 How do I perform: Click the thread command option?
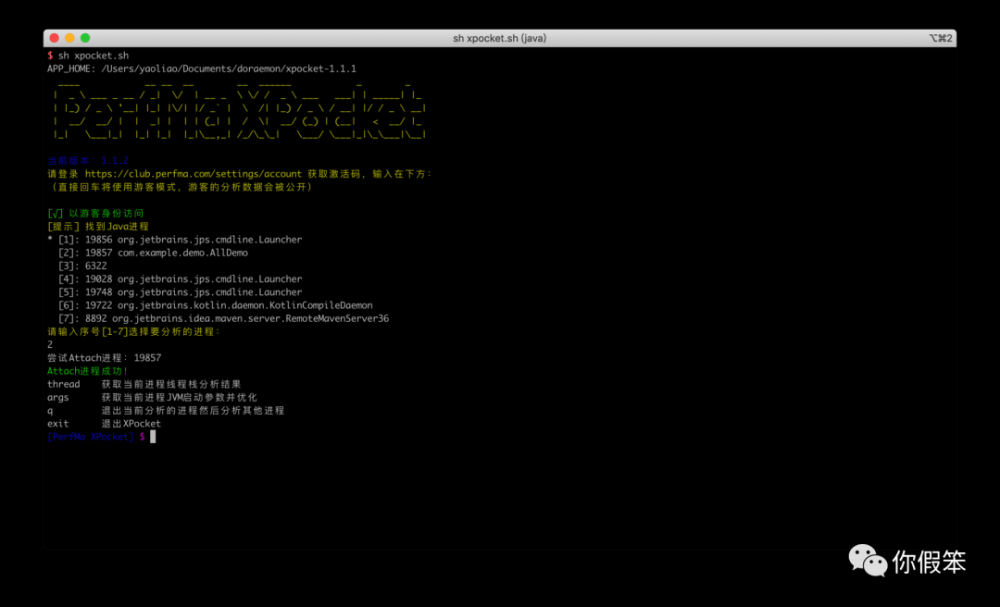(63, 384)
